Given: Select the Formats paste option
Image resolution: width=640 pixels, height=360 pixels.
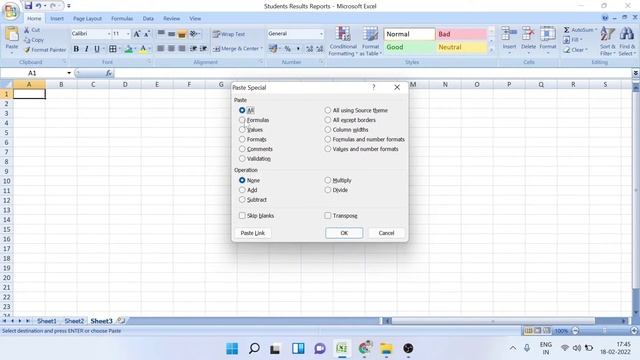Looking at the screenshot, I should click(x=242, y=139).
